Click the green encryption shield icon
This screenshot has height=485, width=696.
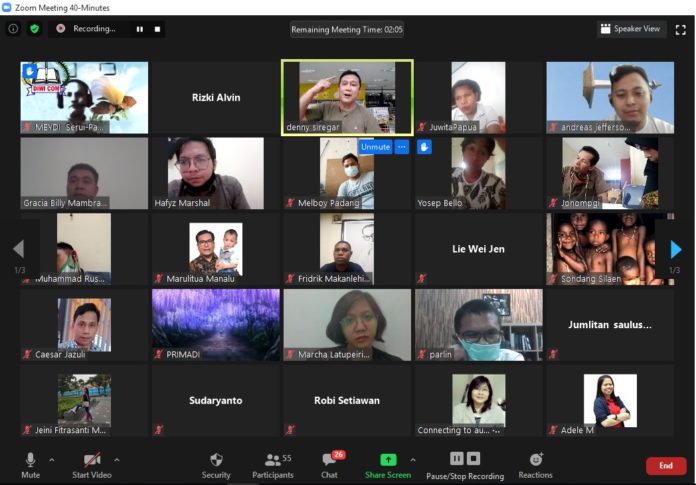(x=34, y=29)
